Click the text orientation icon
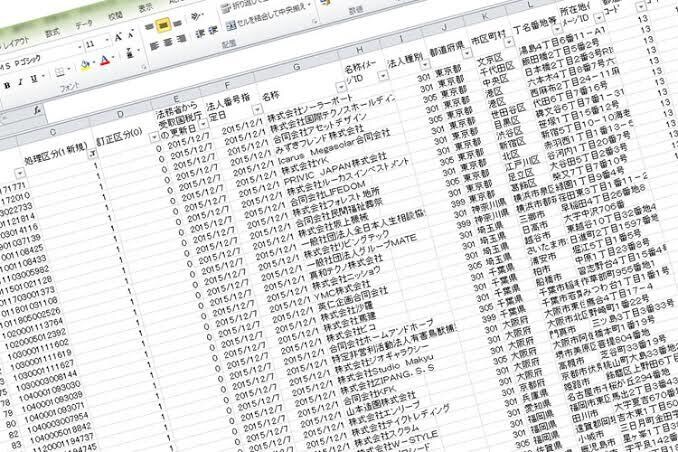 (x=196, y=17)
